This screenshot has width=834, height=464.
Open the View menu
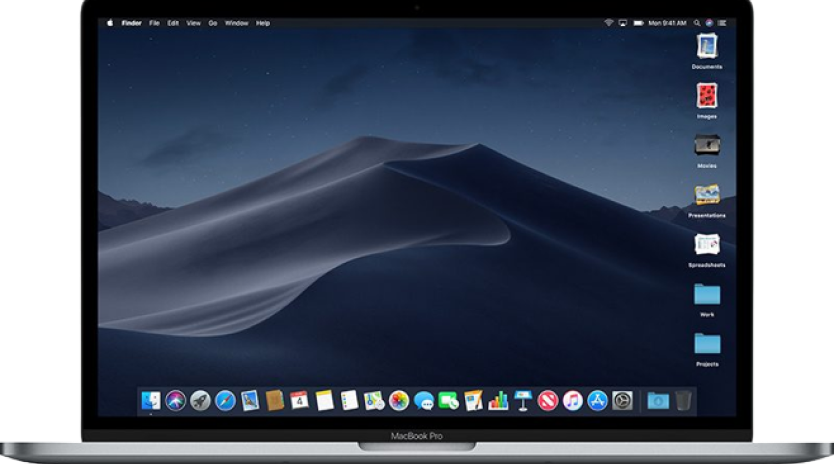(x=194, y=23)
